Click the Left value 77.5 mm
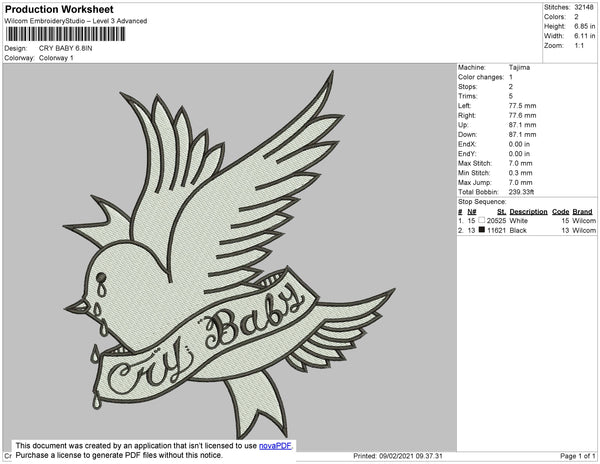Viewport: 600px width, 464px height. click(522, 106)
